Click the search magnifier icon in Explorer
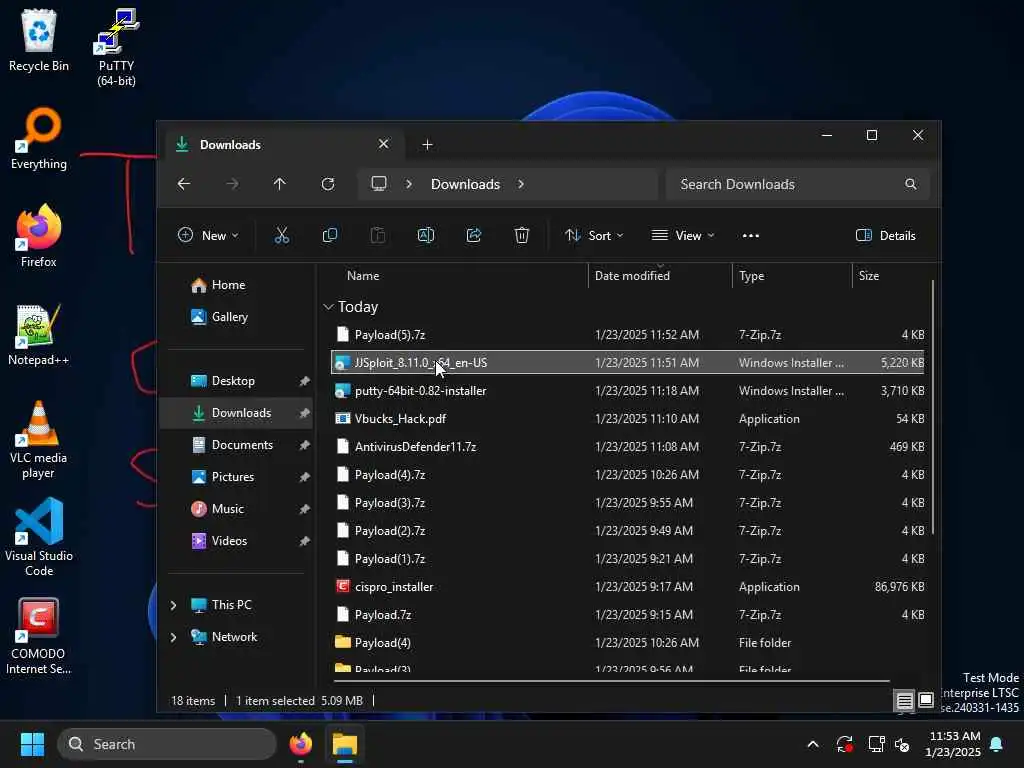This screenshot has width=1024, height=768. pyautogui.click(x=910, y=184)
